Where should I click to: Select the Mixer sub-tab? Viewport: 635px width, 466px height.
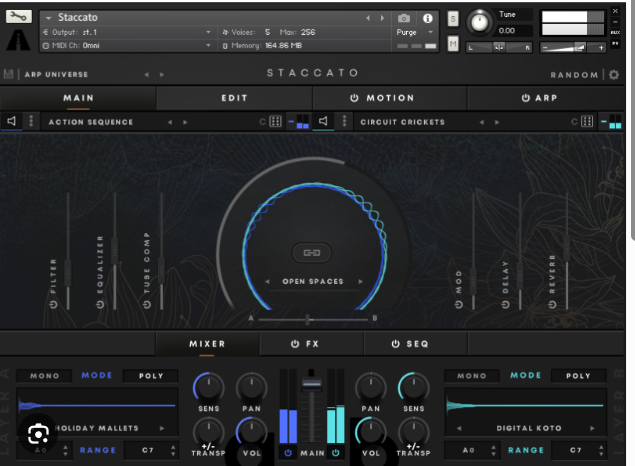point(207,344)
